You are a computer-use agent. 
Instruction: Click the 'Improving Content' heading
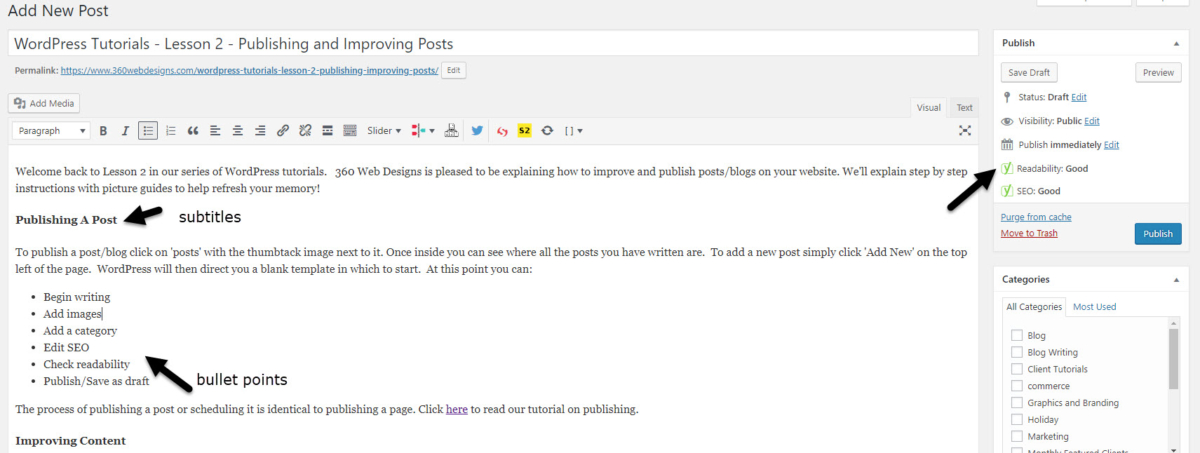[70, 440]
